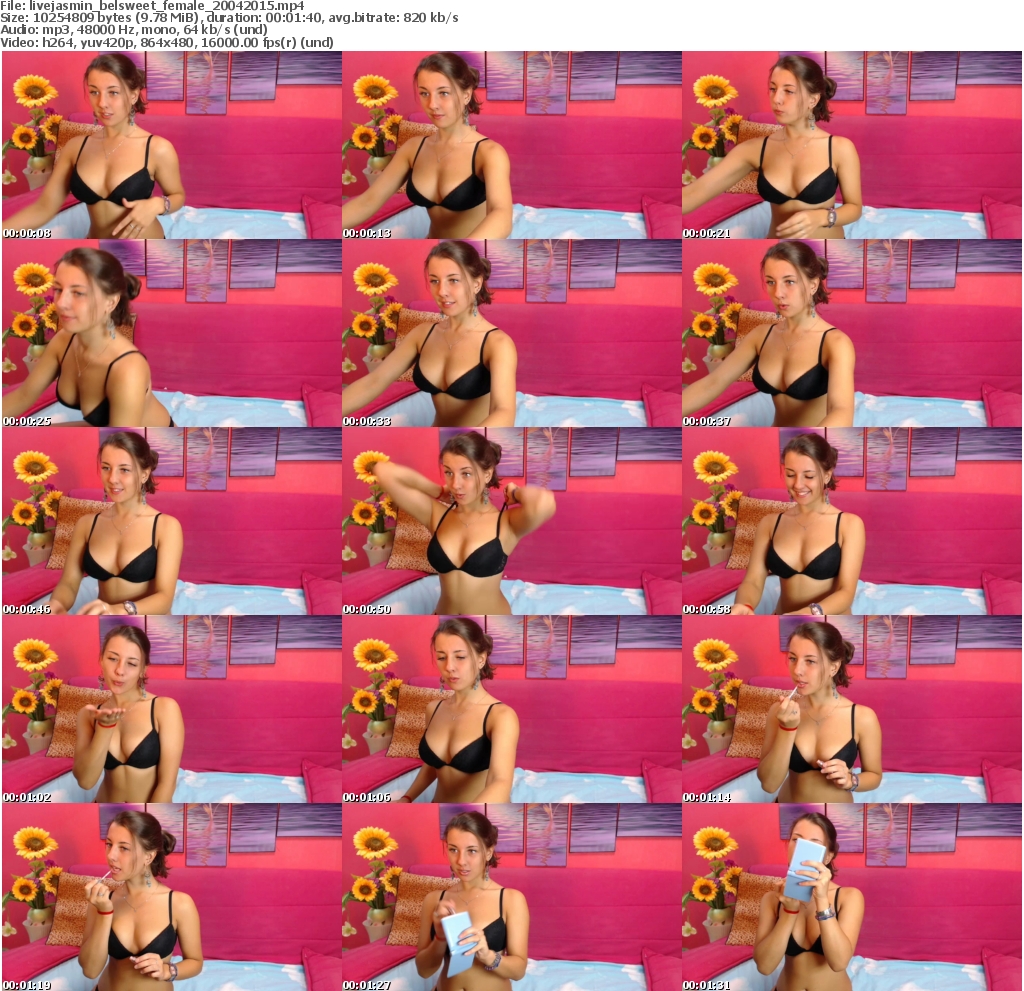View the thumbnail frame stamped 00:01:02
Viewport: 1024px width, 991px height.
[172, 709]
